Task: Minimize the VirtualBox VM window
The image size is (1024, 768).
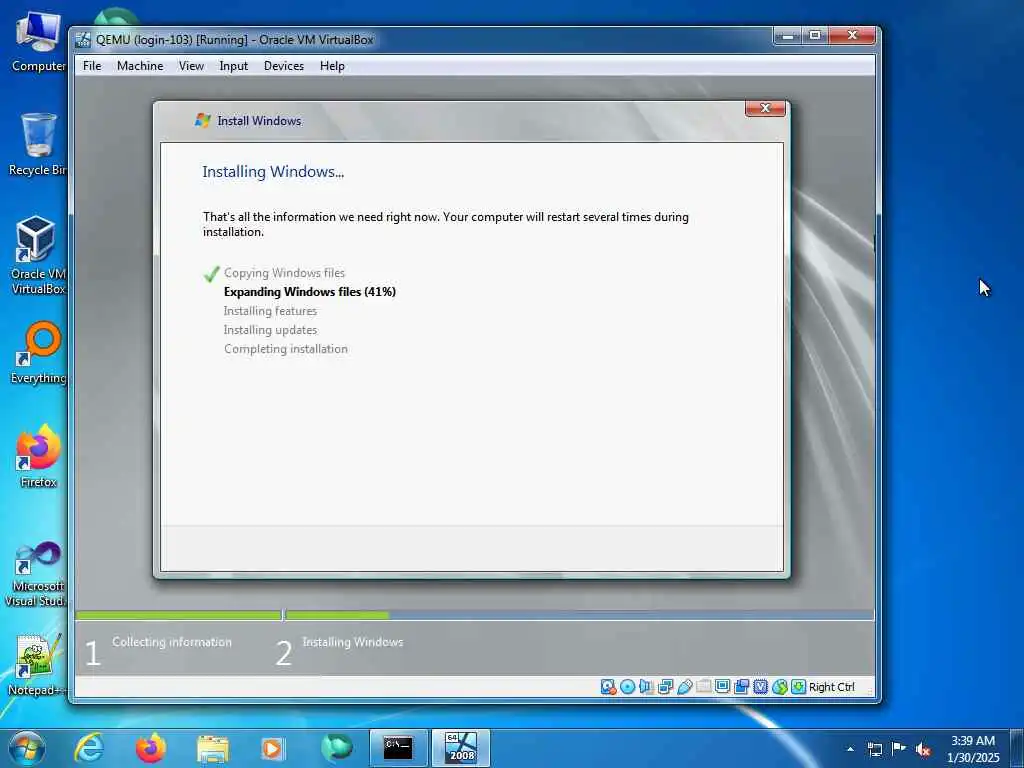Action: pos(788,35)
